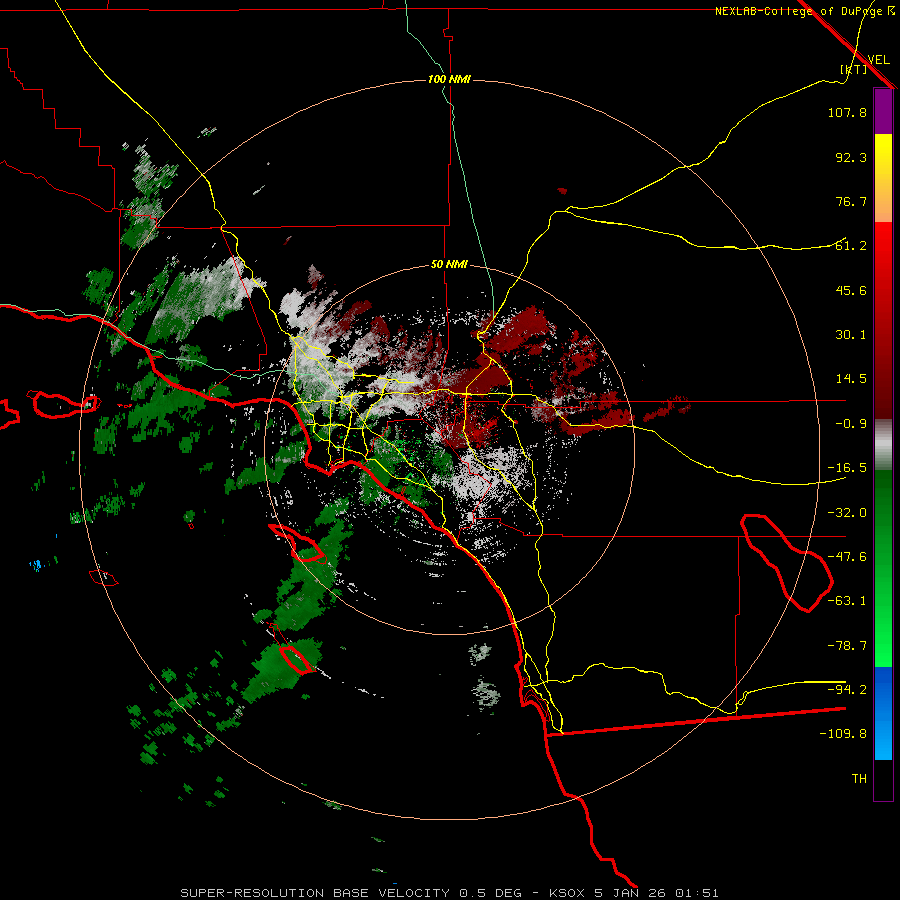Select the -63.1 scale value
The height and width of the screenshot is (900, 900).
point(847,601)
